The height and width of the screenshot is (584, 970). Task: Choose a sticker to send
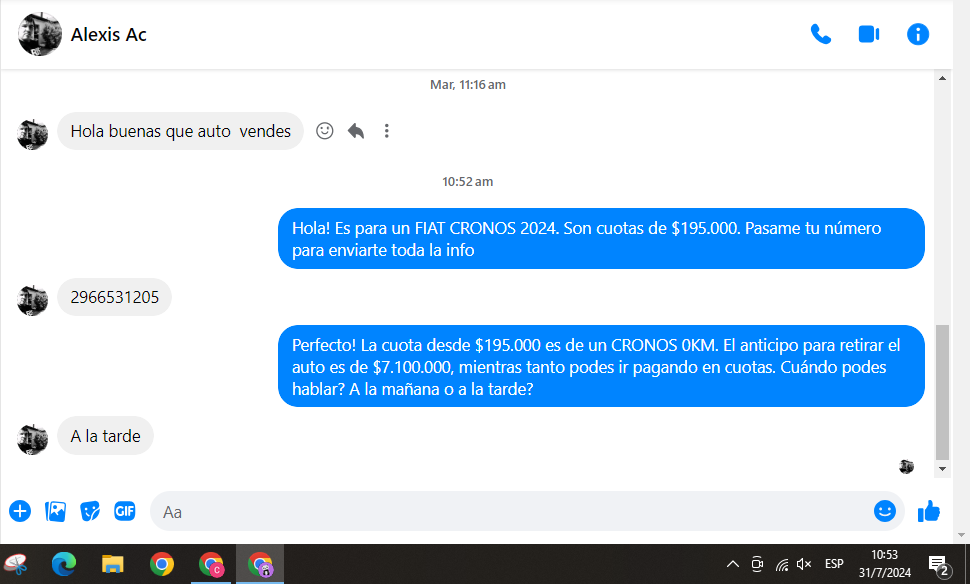pyautogui.click(x=90, y=511)
